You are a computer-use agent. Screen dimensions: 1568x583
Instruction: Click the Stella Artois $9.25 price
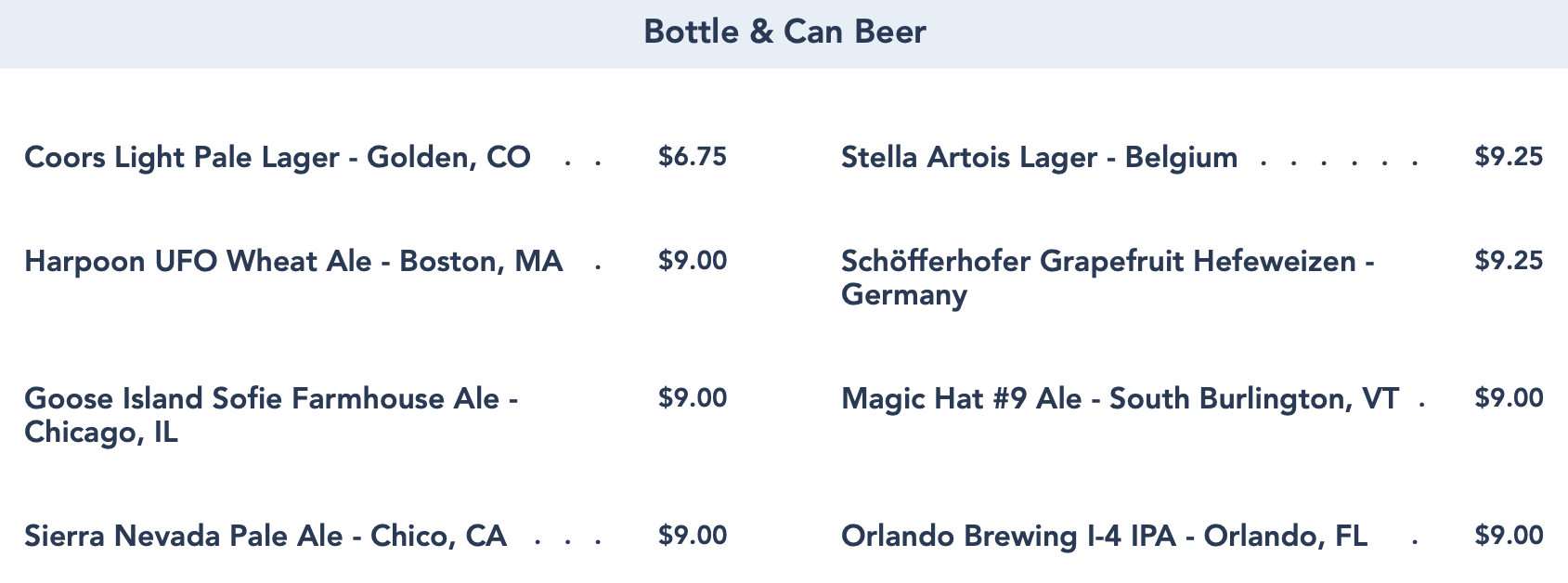tap(1509, 156)
